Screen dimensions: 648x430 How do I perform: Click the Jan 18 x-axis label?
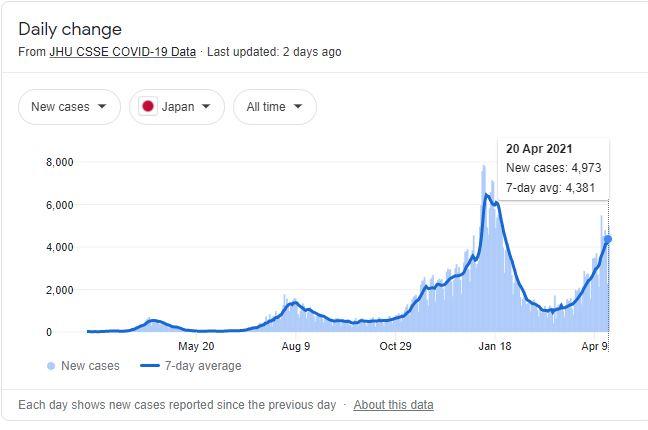click(x=494, y=347)
